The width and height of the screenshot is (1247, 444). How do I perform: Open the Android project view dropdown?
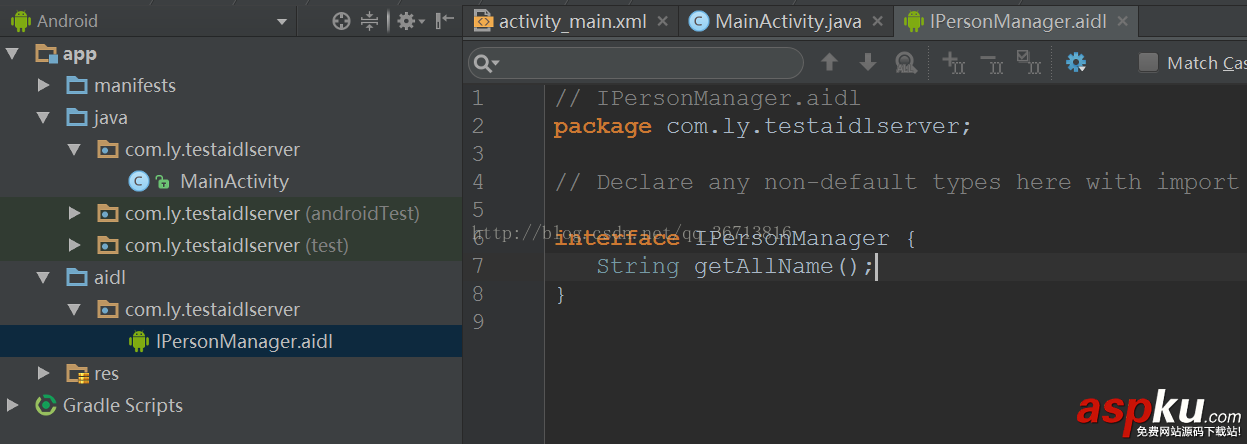tap(282, 21)
